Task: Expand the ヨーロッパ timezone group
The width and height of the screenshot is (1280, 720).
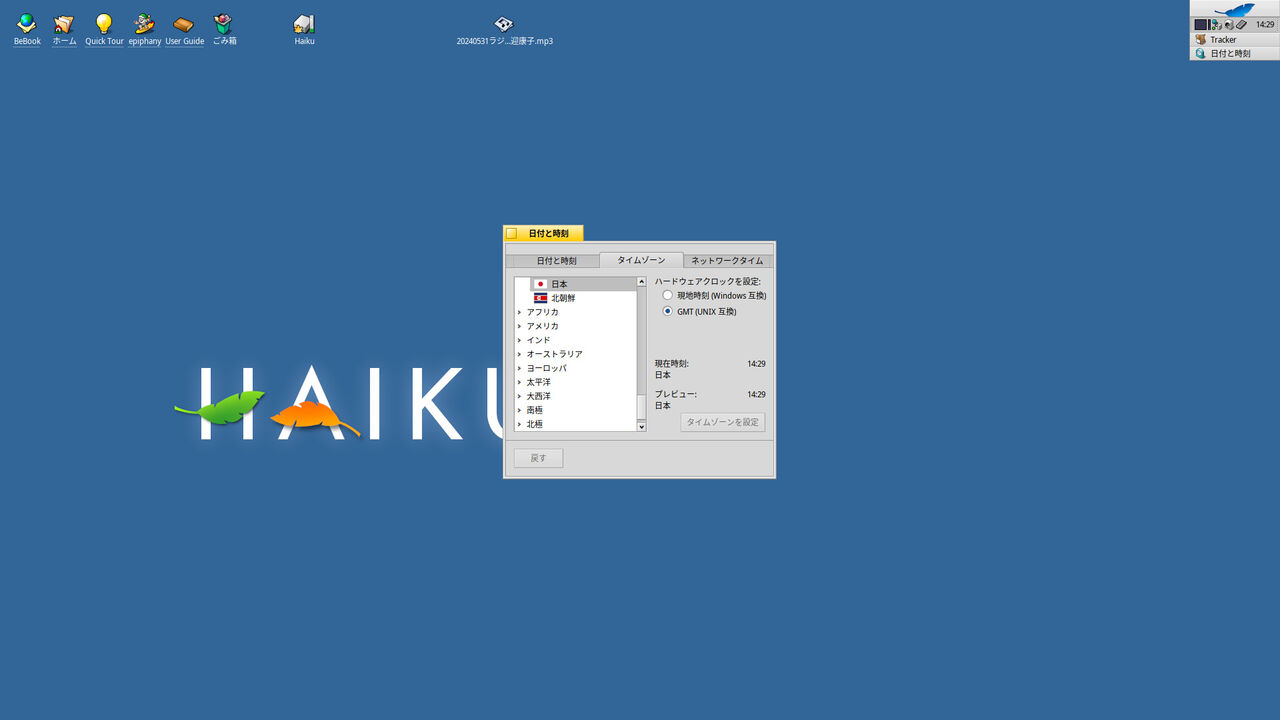Action: pyautogui.click(x=545, y=367)
